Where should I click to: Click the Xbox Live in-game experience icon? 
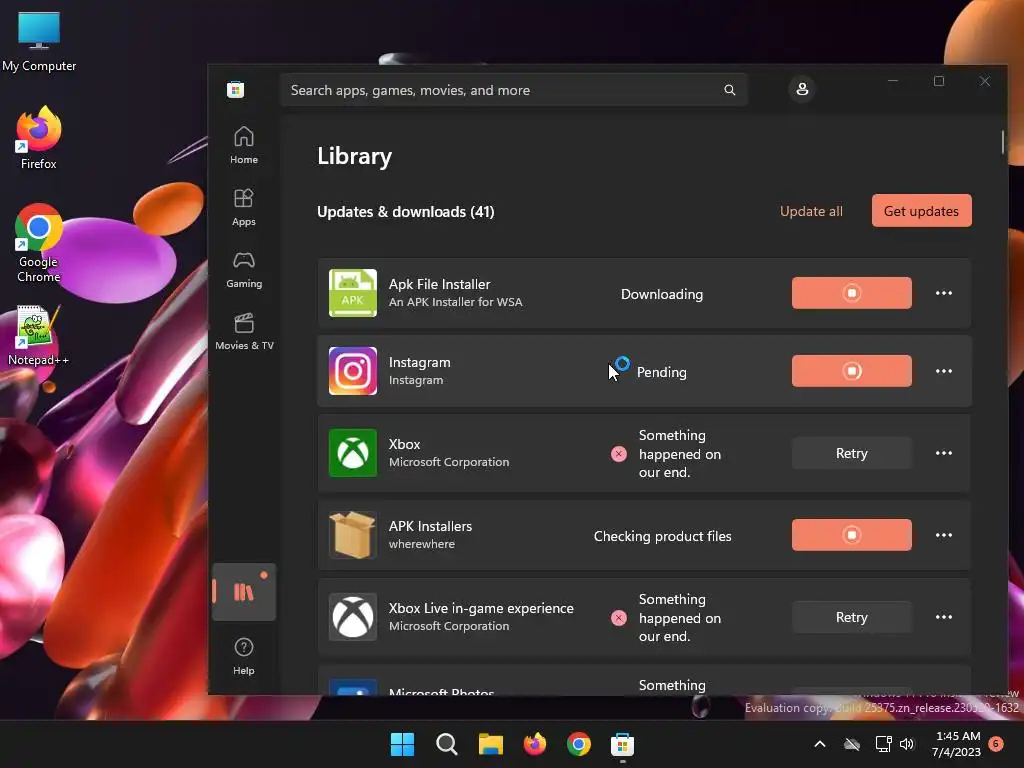[x=353, y=617]
